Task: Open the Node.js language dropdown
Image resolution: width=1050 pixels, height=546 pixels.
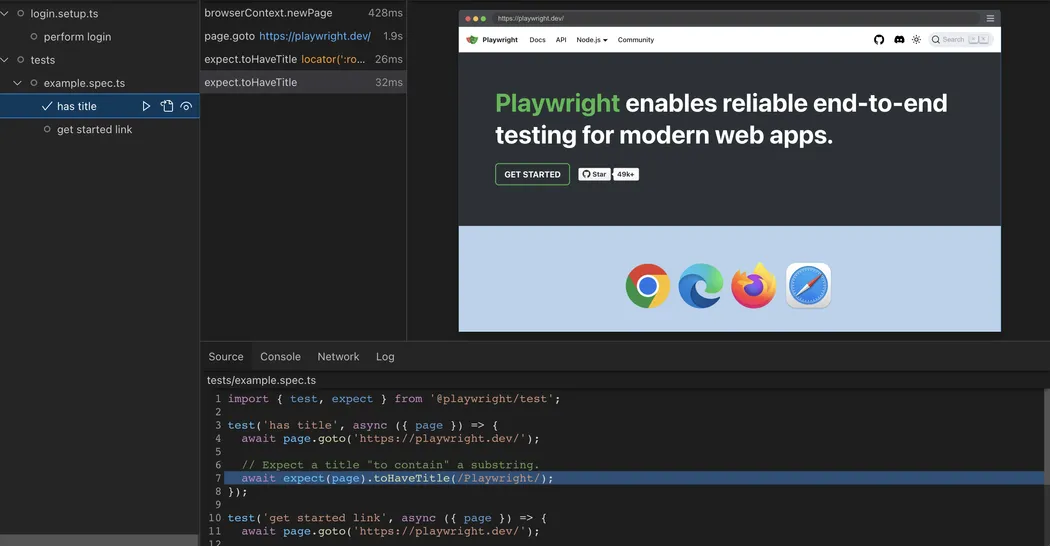Action: (591, 40)
